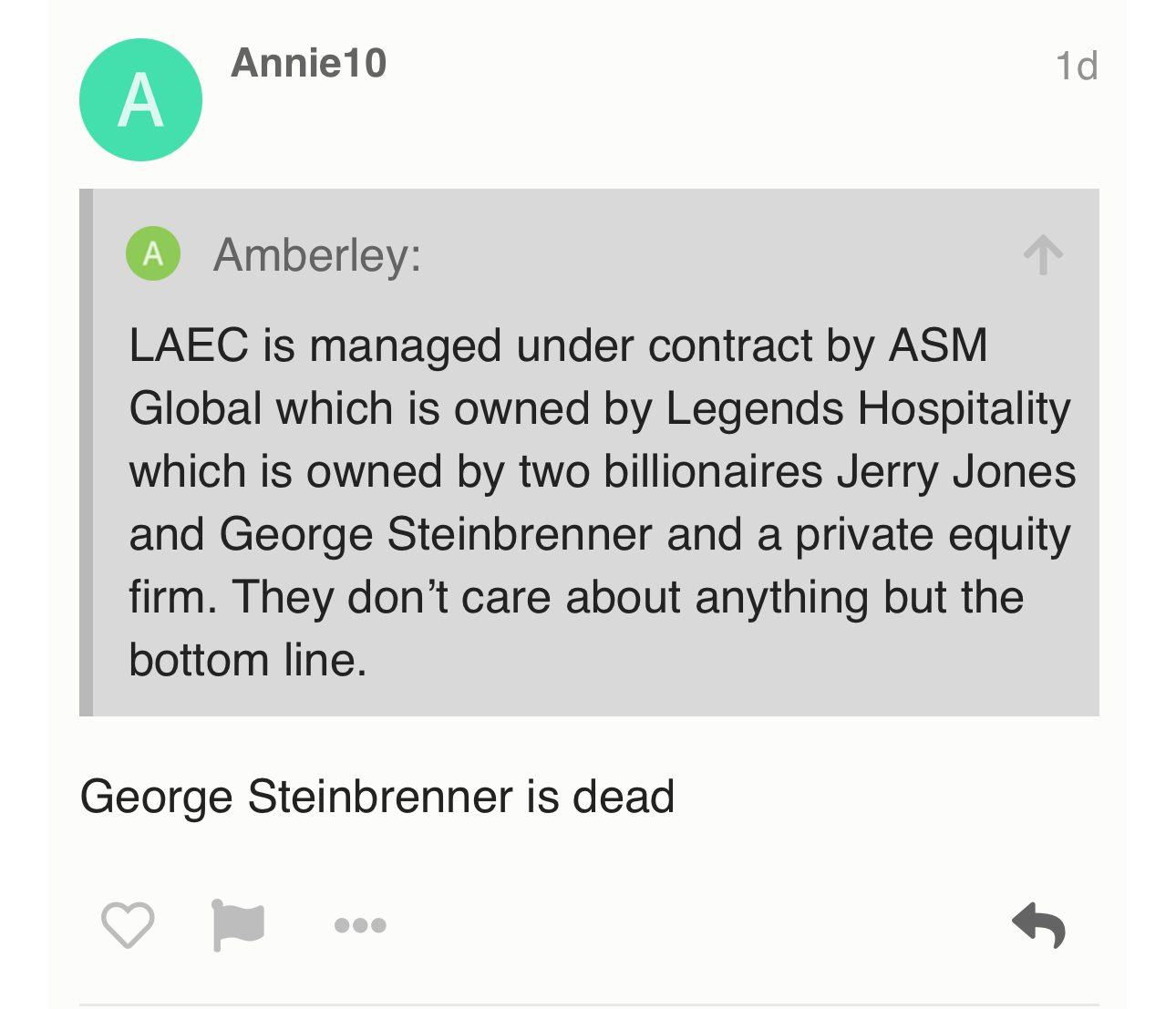Click the vertical bar on quote's left edge

pos(86,452)
